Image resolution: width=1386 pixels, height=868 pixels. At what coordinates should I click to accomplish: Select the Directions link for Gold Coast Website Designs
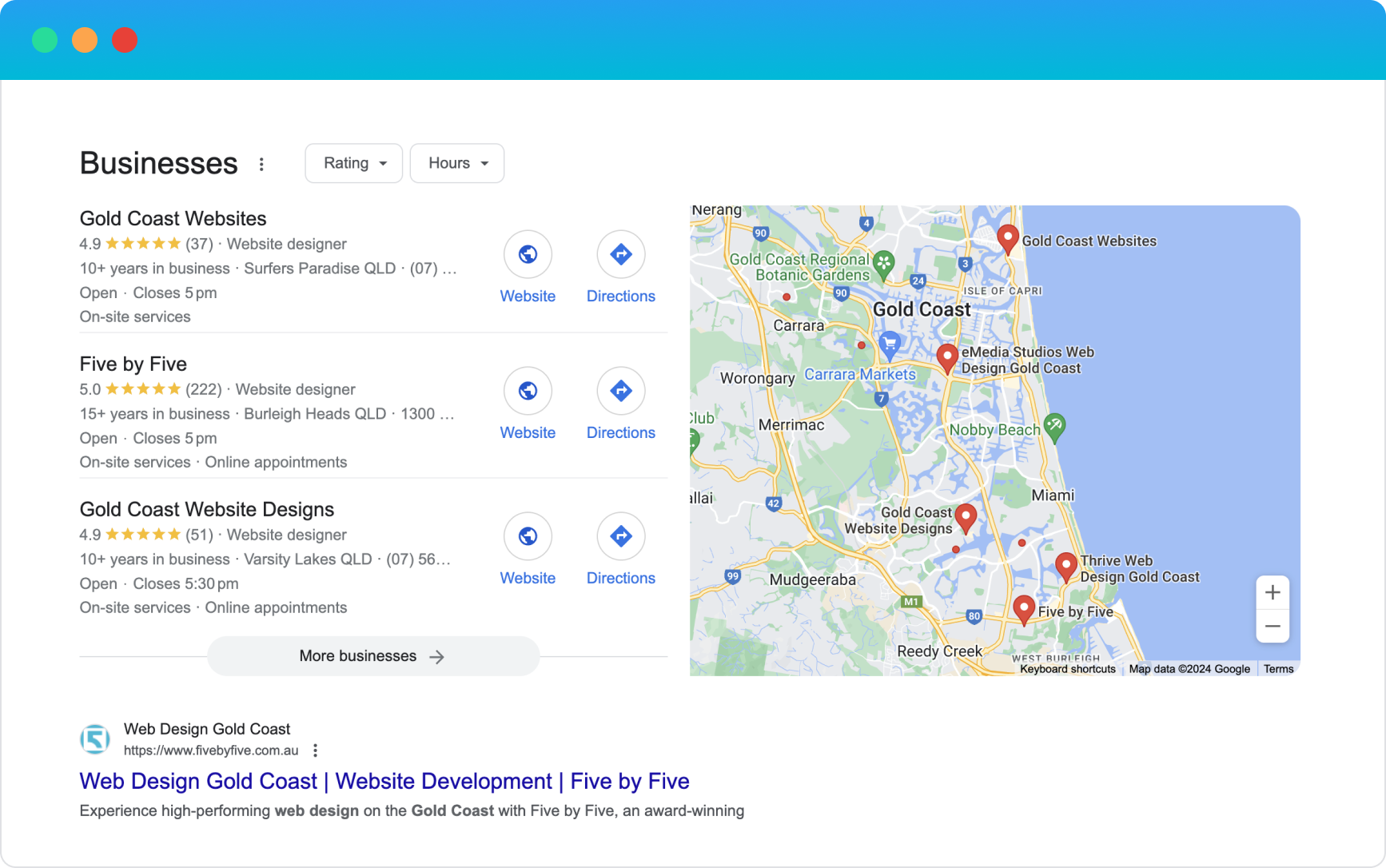coord(621,578)
